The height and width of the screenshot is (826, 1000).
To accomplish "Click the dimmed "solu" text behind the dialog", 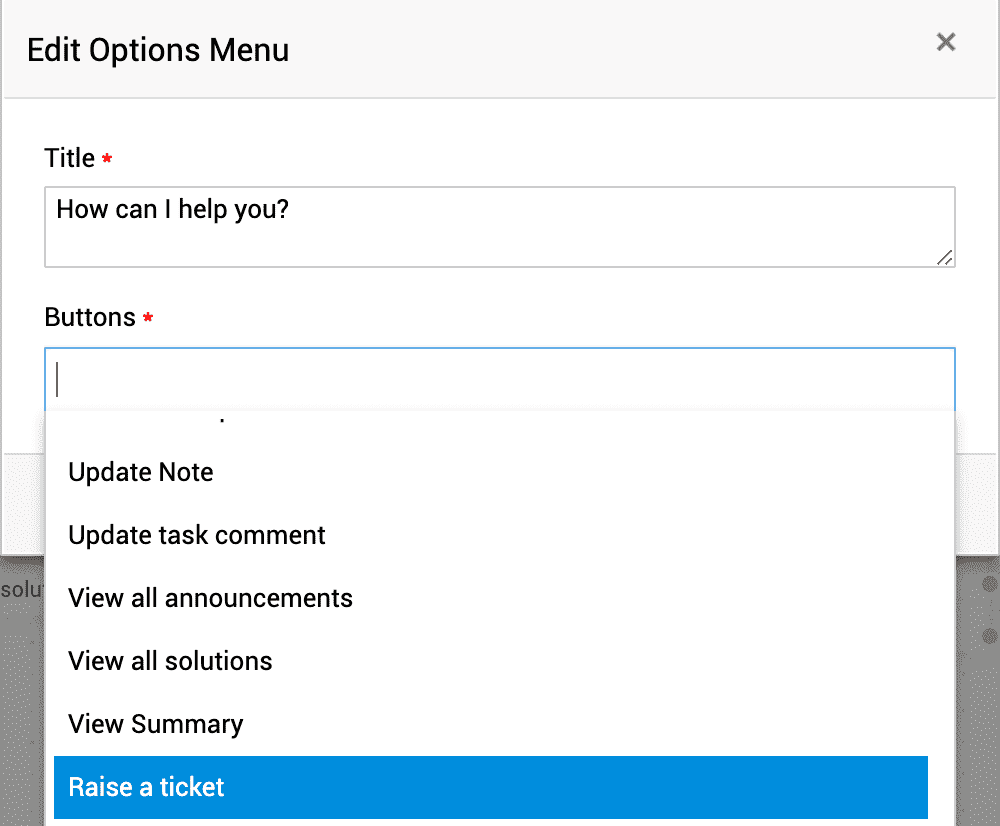I will click(20, 589).
